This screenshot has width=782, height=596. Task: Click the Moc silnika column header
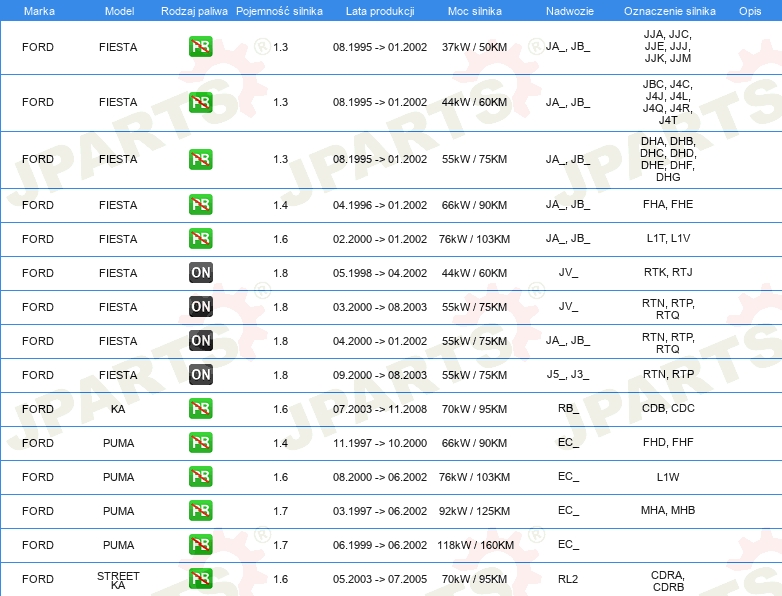coord(475,11)
